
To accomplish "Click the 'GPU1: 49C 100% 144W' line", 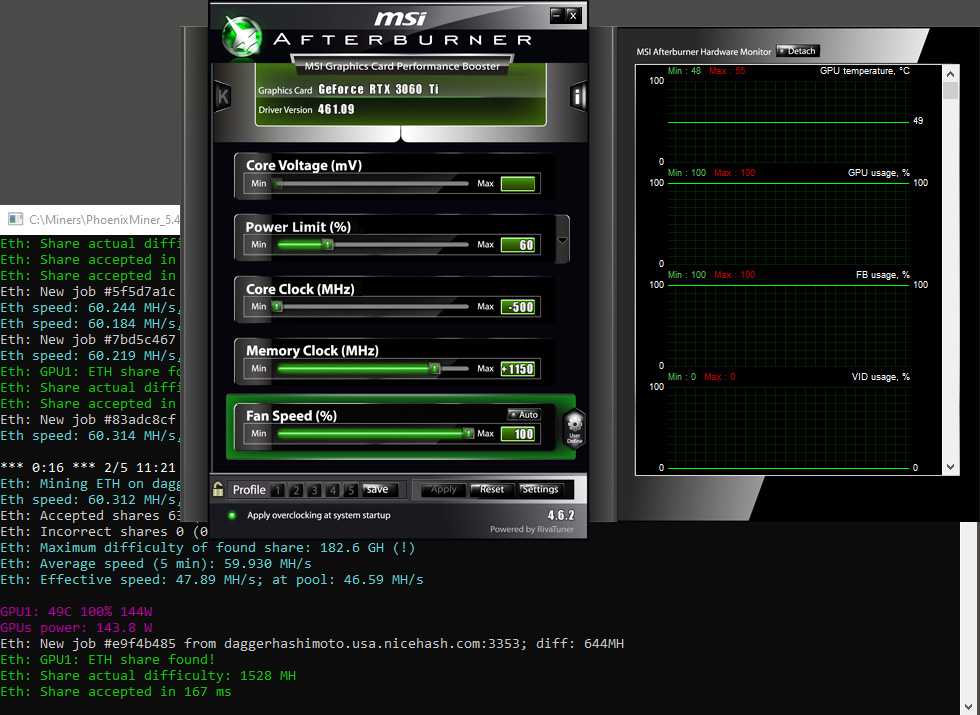I will tap(76, 611).
